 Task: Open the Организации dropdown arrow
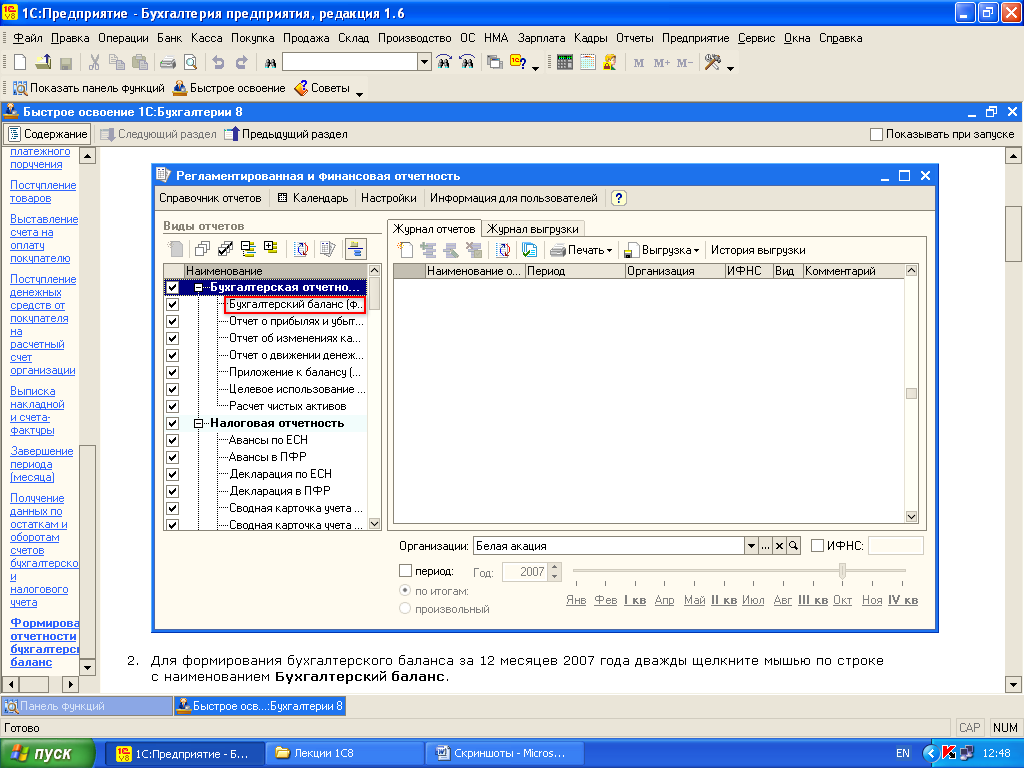pos(751,546)
